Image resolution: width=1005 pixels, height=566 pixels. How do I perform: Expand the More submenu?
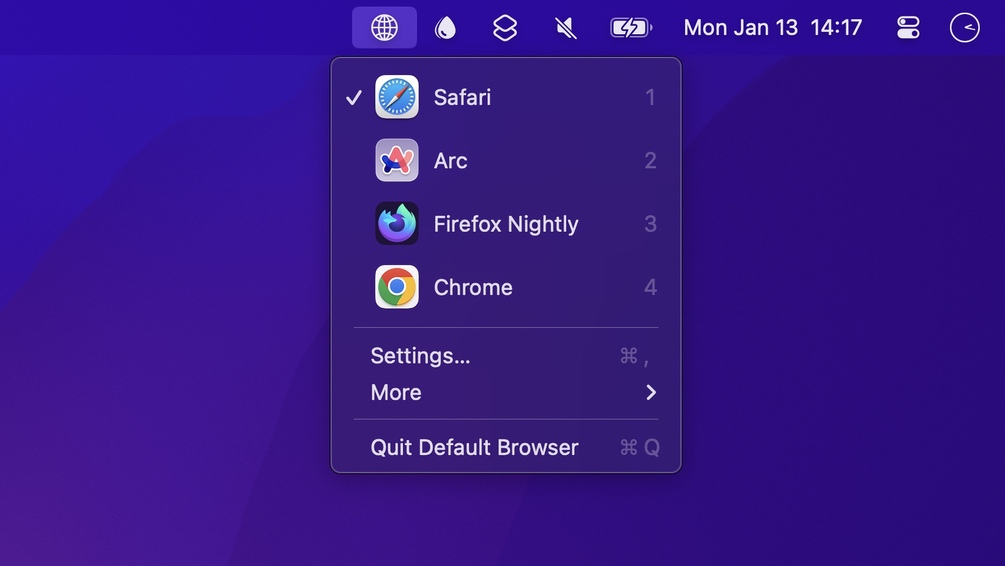(x=506, y=392)
